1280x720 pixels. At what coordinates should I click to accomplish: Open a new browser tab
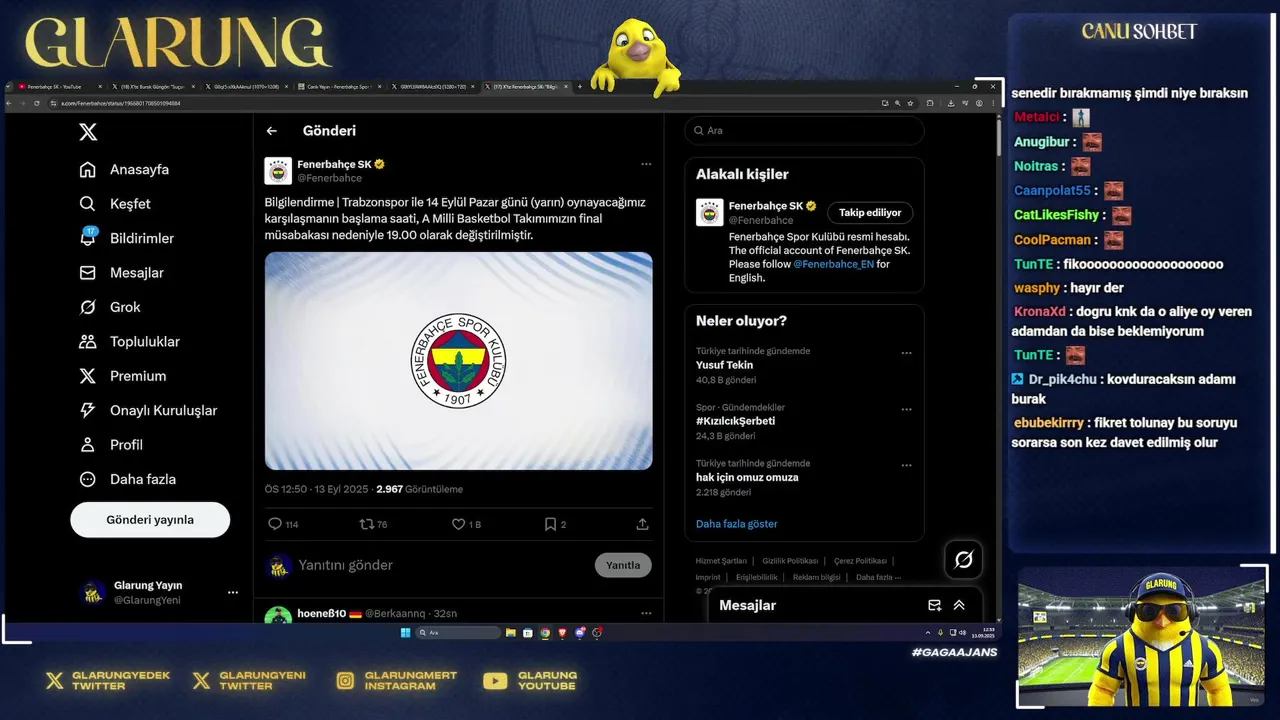[580, 87]
